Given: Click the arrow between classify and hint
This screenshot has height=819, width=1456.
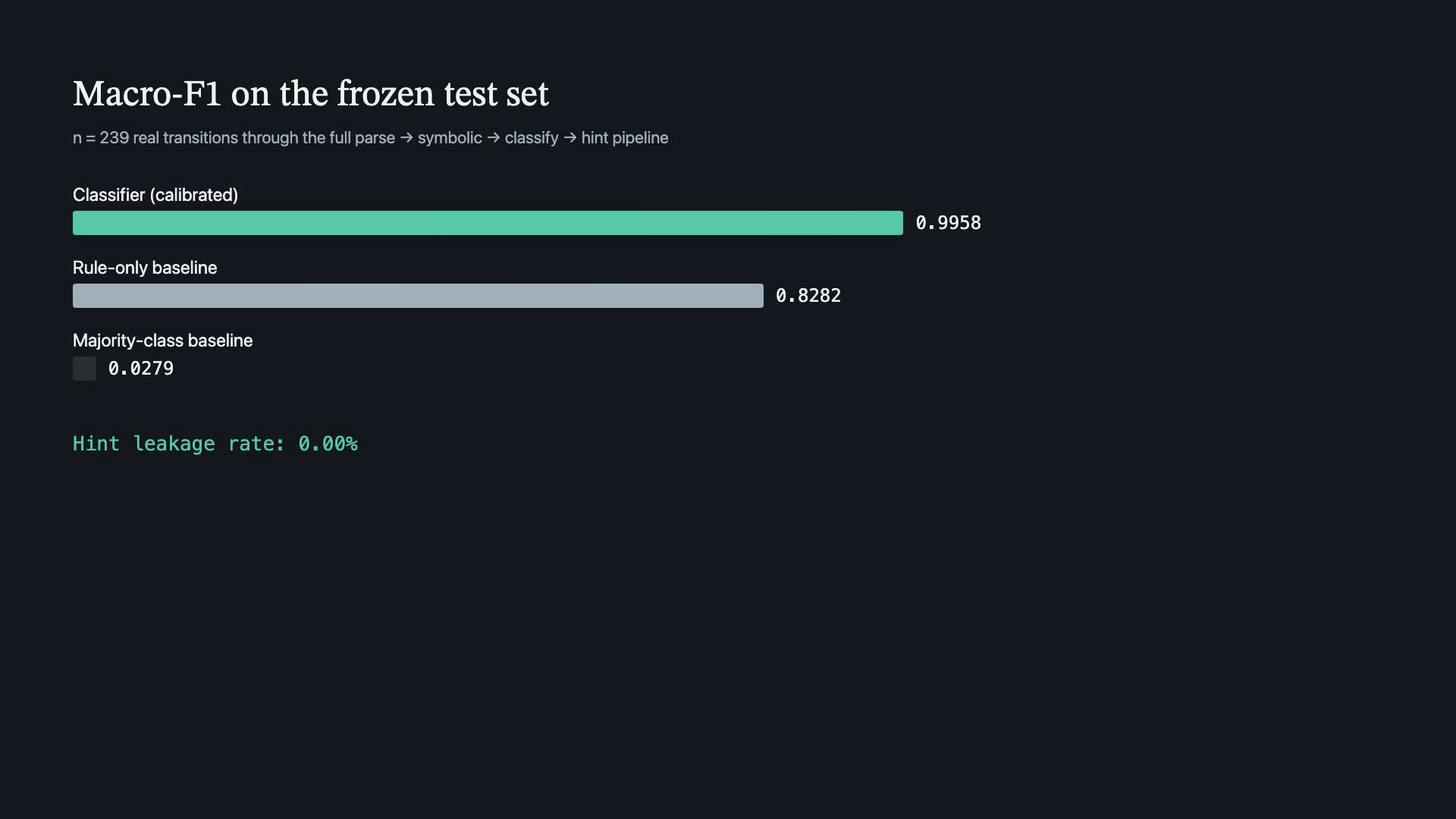Looking at the screenshot, I should click(x=570, y=138).
